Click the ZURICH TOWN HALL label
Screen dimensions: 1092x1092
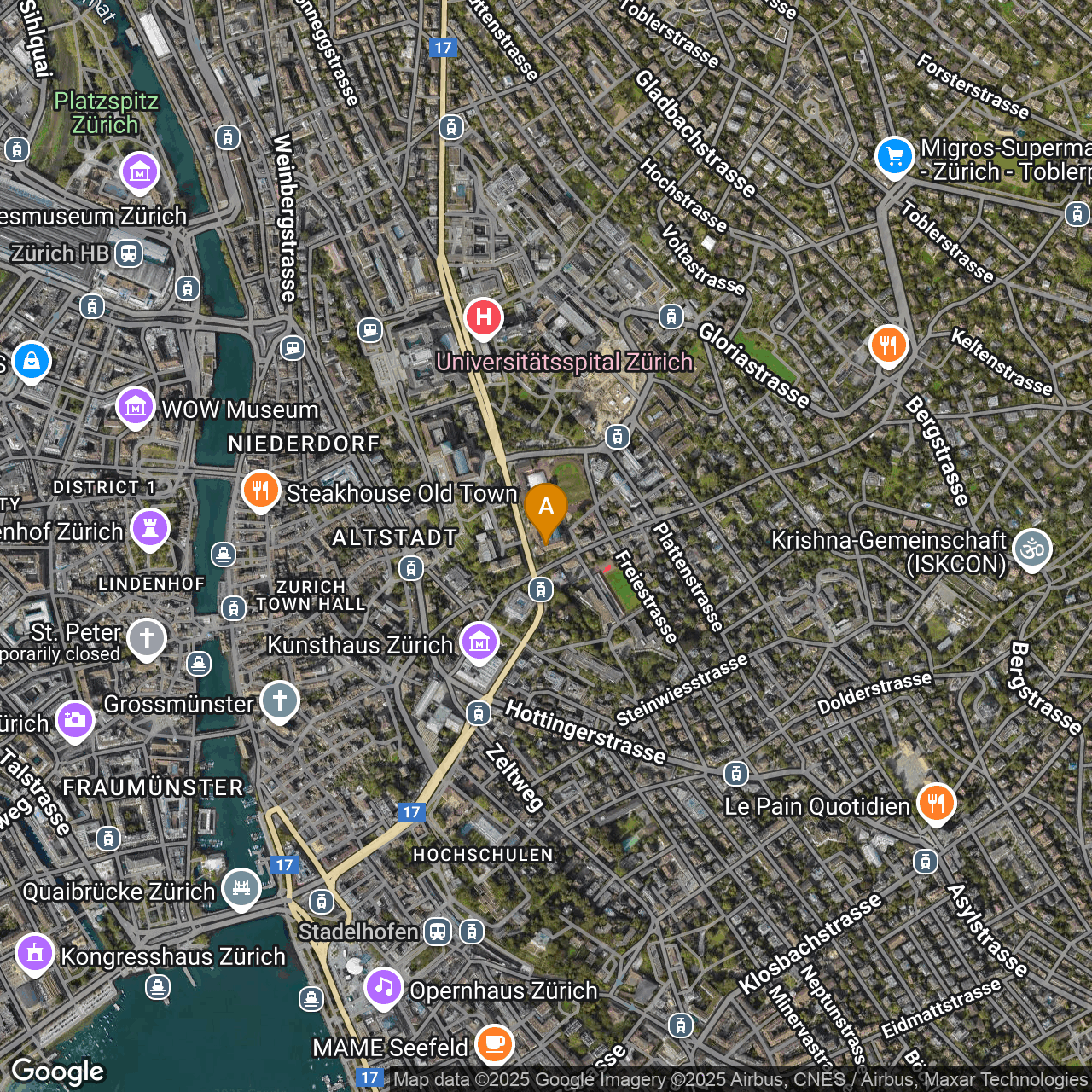click(311, 595)
